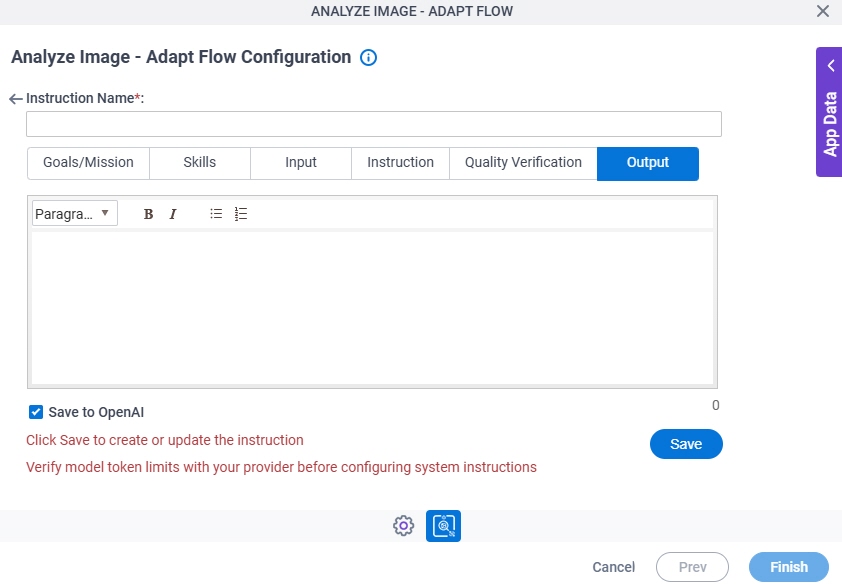The height and width of the screenshot is (584, 842).
Task: Focus the Instruction Name input field
Action: (374, 124)
